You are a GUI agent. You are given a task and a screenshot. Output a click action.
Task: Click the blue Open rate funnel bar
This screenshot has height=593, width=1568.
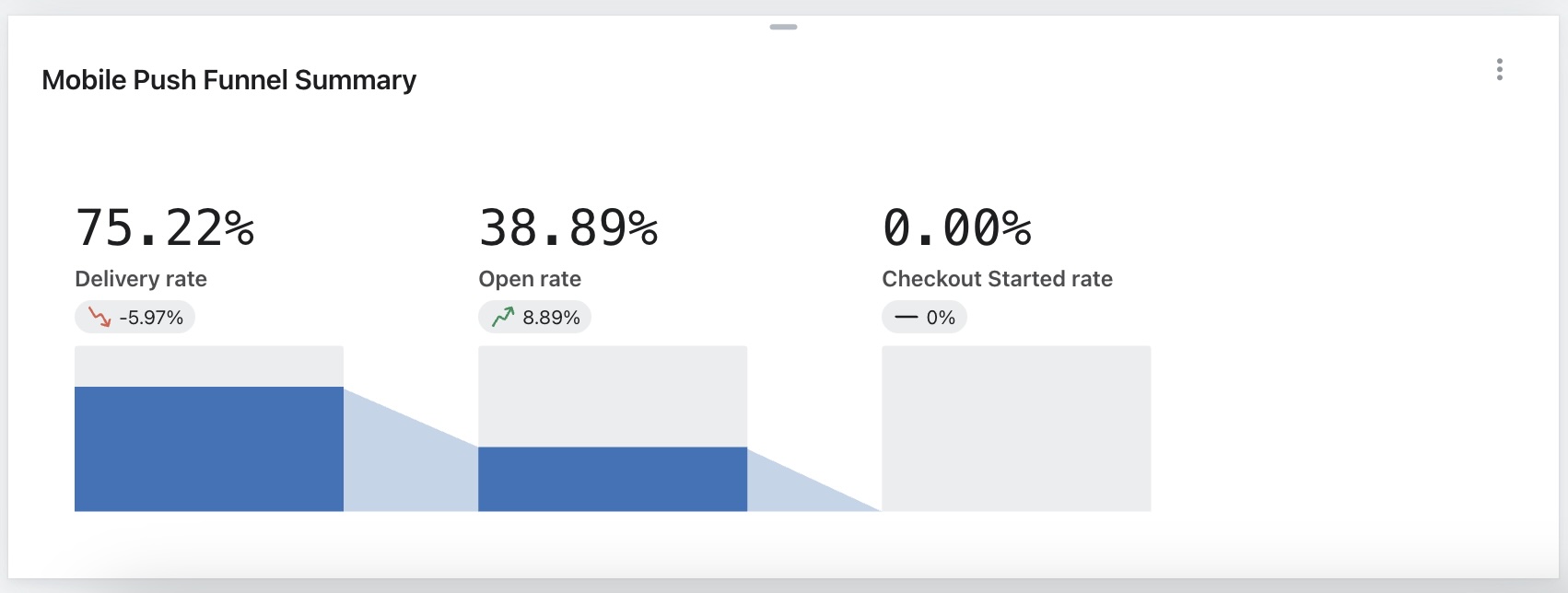(x=613, y=479)
